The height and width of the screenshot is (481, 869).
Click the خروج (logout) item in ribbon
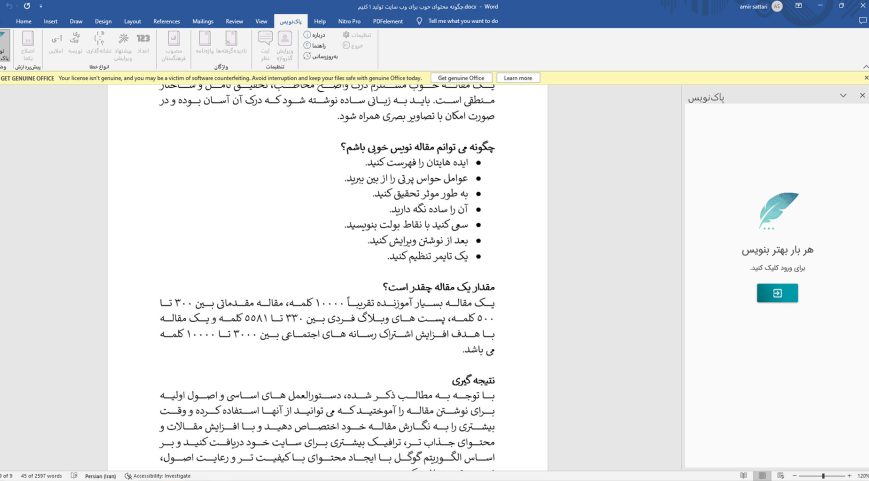353,45
